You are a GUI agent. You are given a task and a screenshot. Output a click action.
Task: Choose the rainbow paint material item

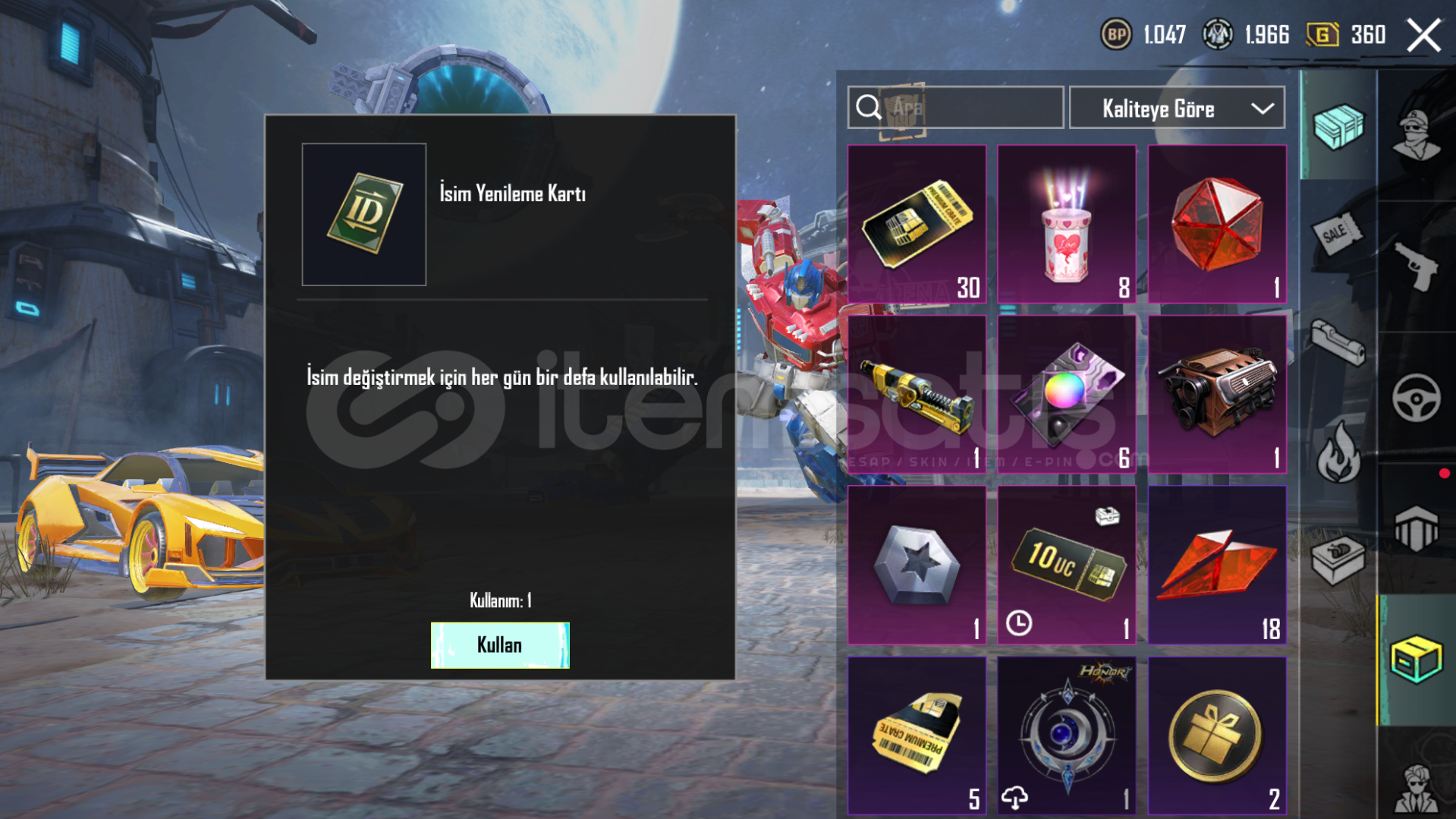[x=1067, y=395]
